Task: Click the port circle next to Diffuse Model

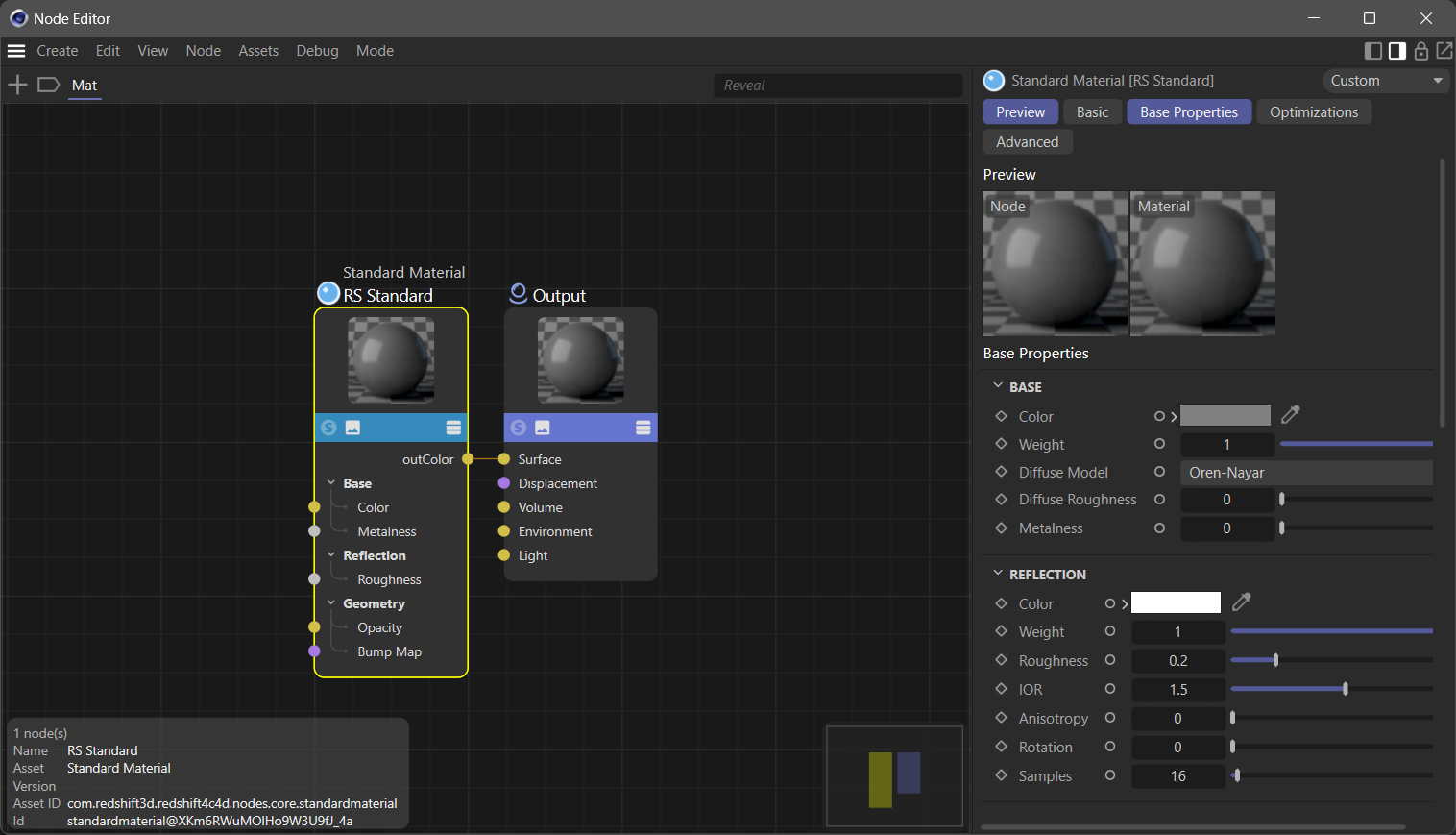Action: point(1159,472)
